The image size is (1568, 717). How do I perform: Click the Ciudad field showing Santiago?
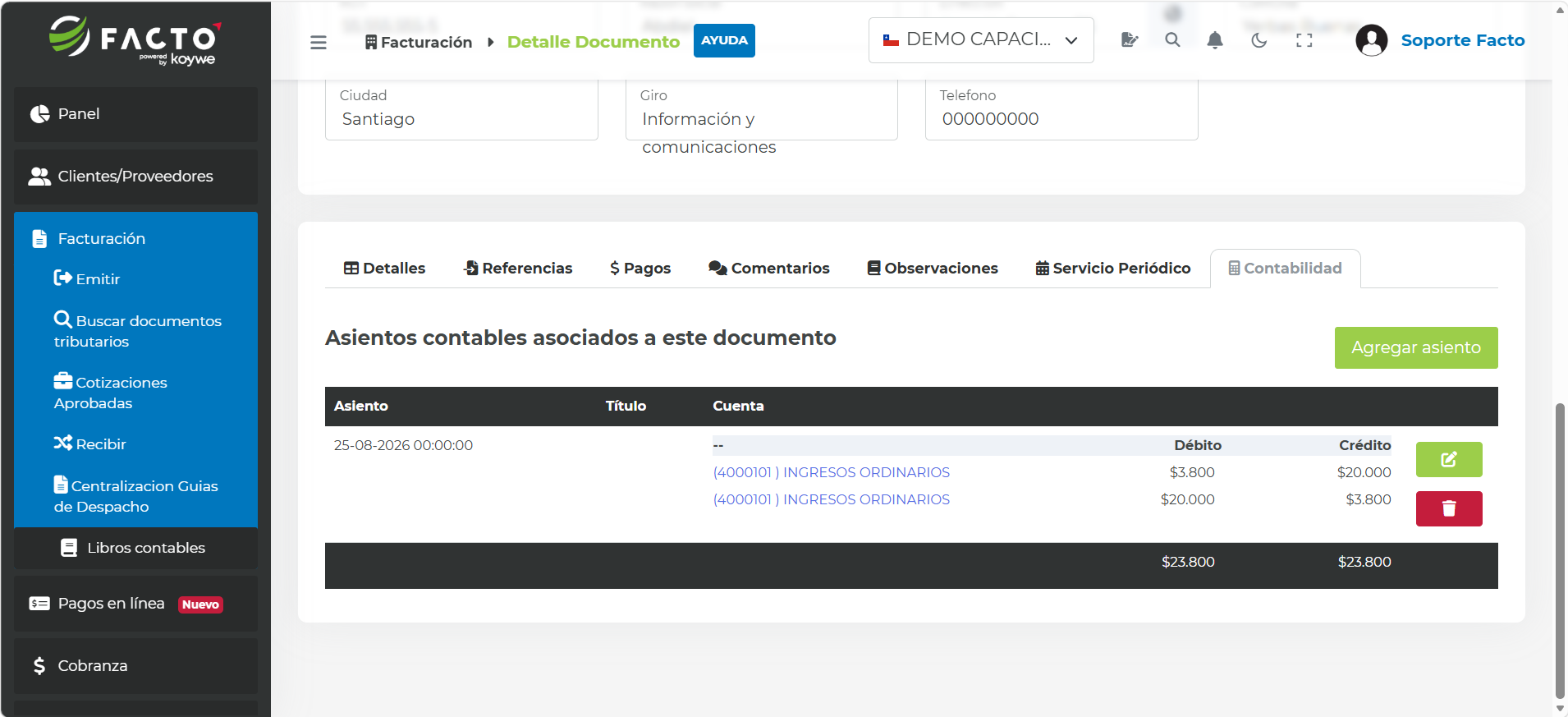(x=461, y=111)
